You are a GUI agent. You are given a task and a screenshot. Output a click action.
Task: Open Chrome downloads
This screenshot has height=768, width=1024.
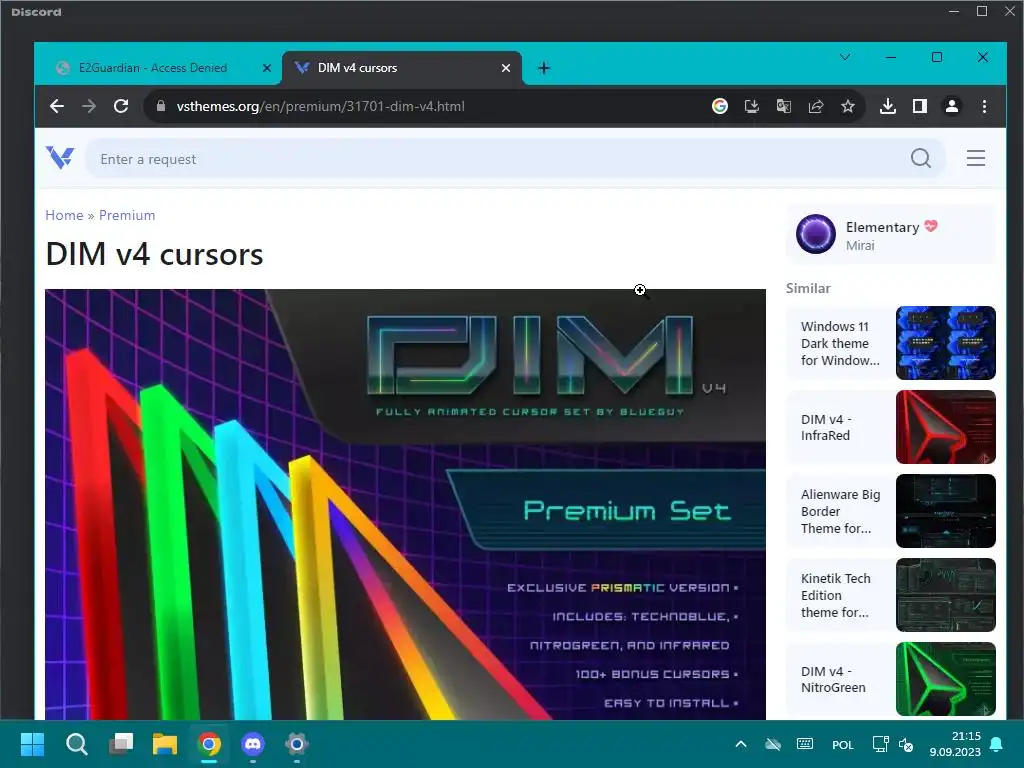point(888,106)
